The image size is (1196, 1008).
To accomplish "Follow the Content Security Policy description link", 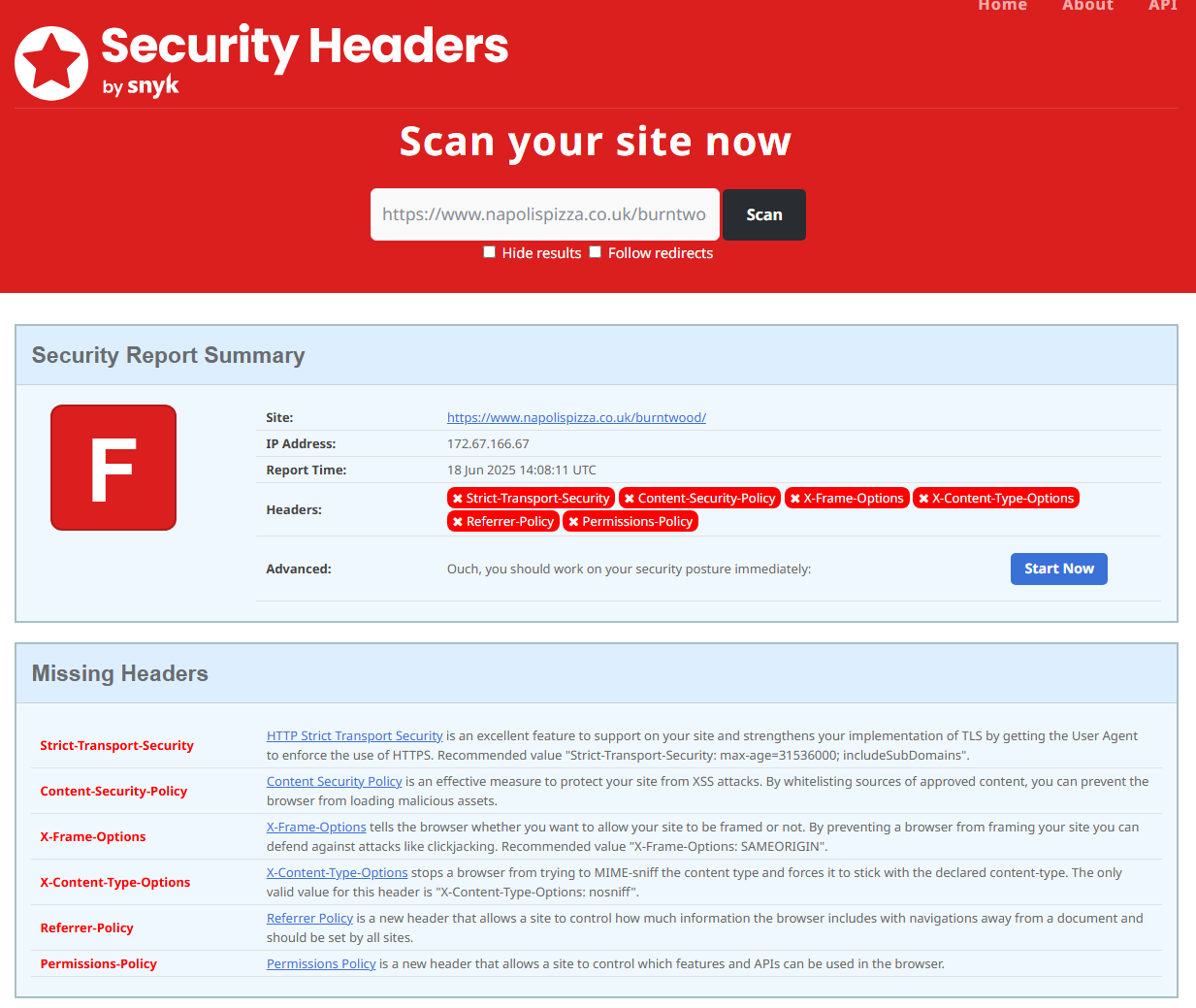I will coord(335,781).
